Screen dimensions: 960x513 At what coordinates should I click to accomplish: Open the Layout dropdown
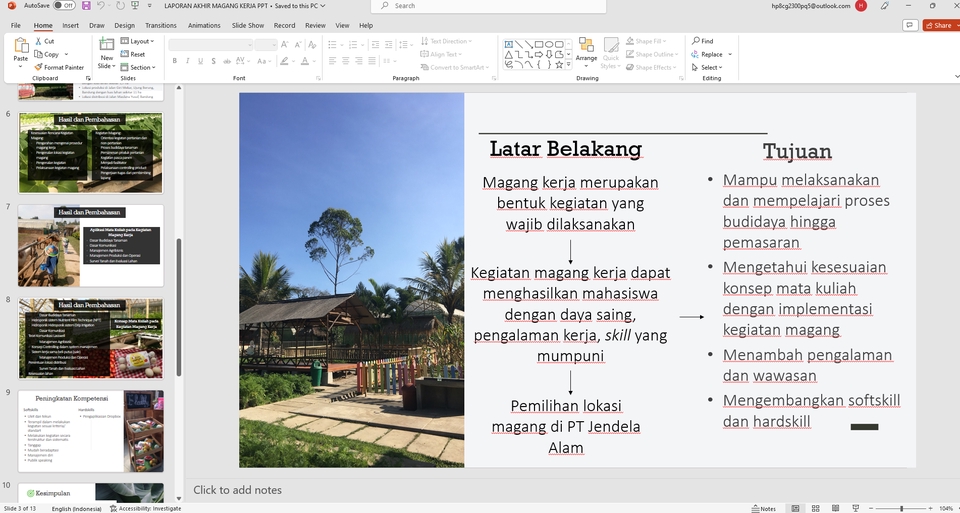tap(137, 41)
